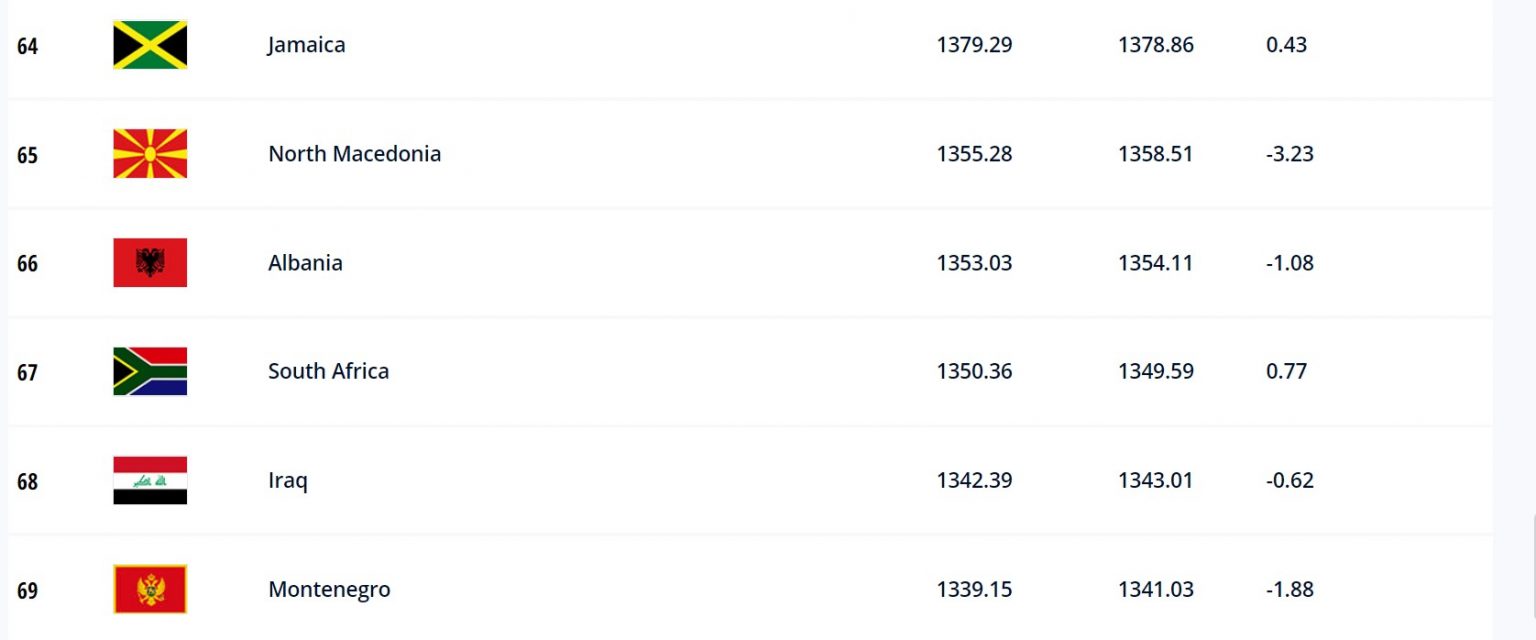
Task: Open the Montenegro team link
Action: (329, 590)
